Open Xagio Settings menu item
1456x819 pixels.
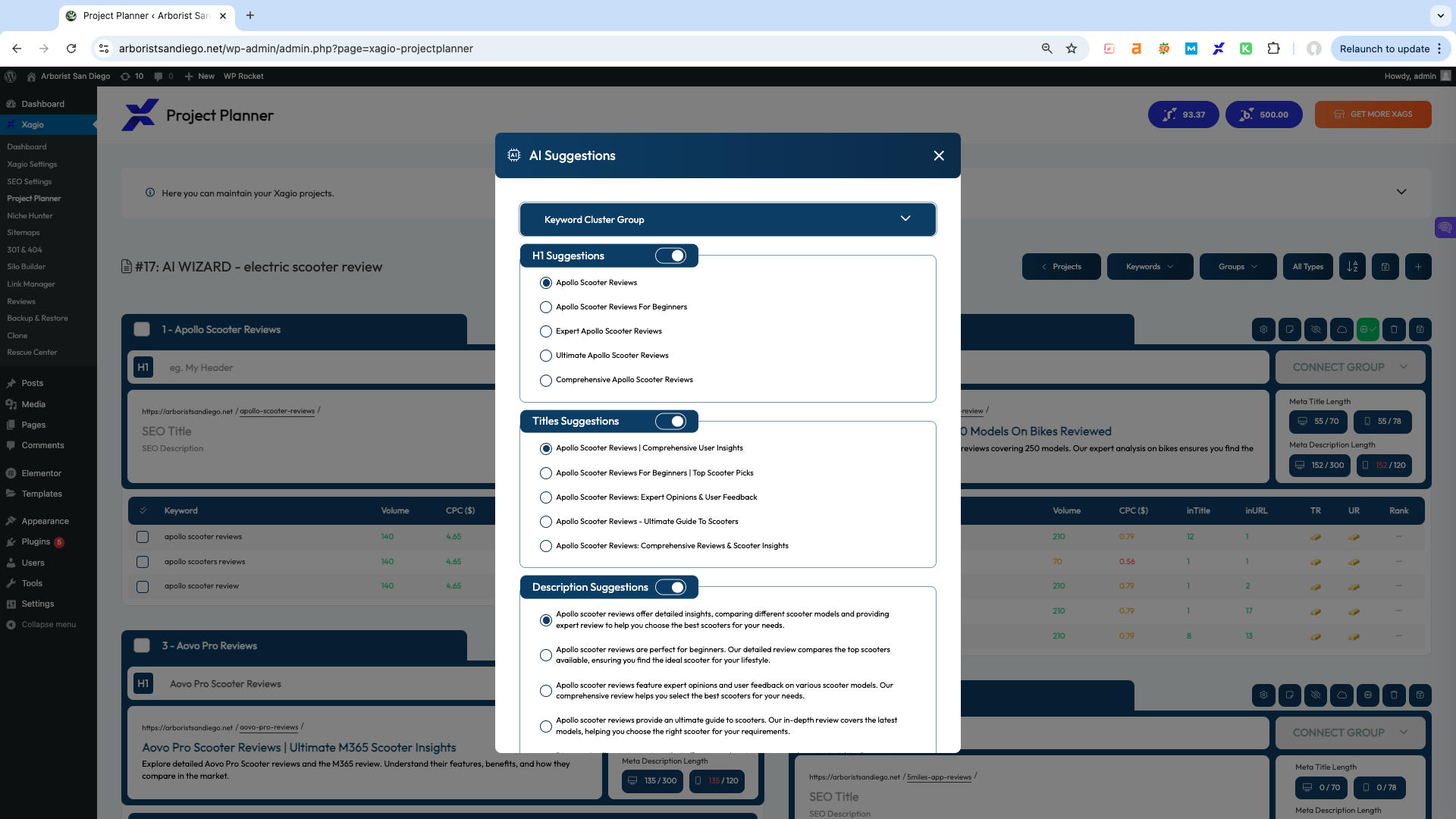coord(32,164)
